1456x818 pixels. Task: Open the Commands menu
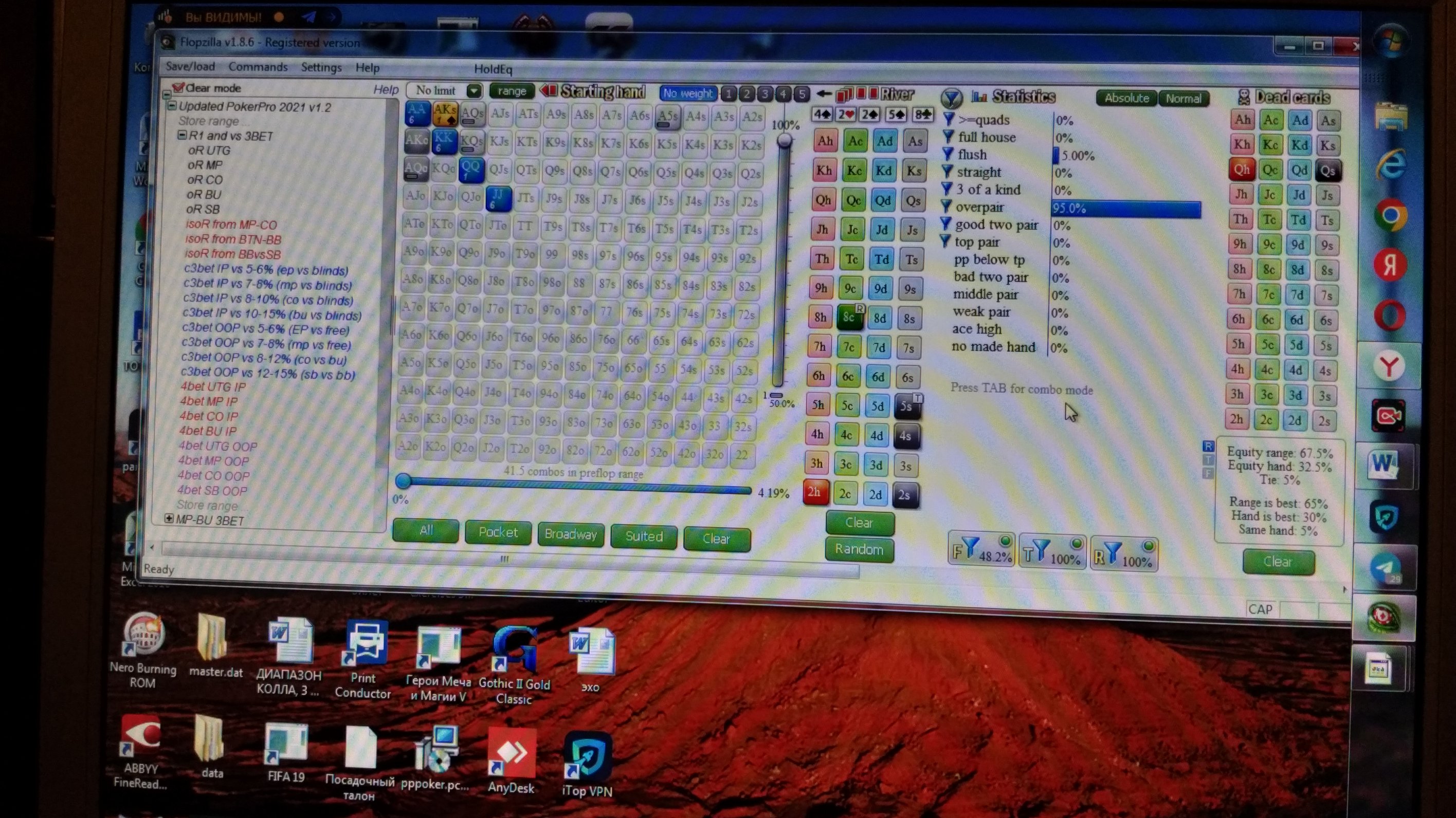click(x=258, y=67)
